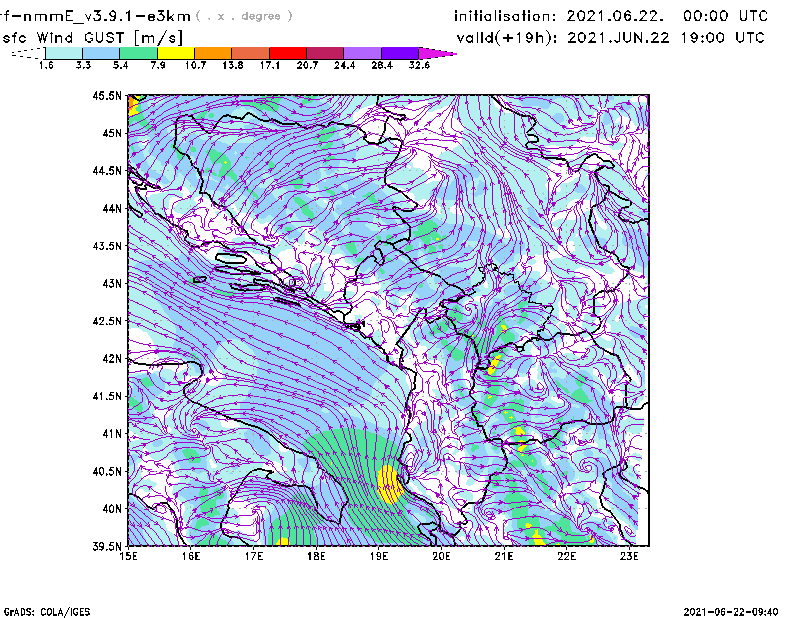Click the 42.5N latitude label
Screen dimensions: 800x618
click(x=107, y=321)
